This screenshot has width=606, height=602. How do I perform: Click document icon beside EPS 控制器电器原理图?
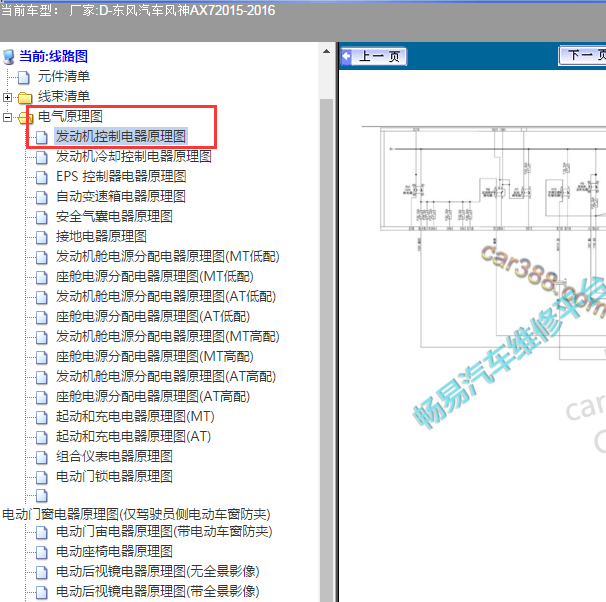[x=42, y=177]
